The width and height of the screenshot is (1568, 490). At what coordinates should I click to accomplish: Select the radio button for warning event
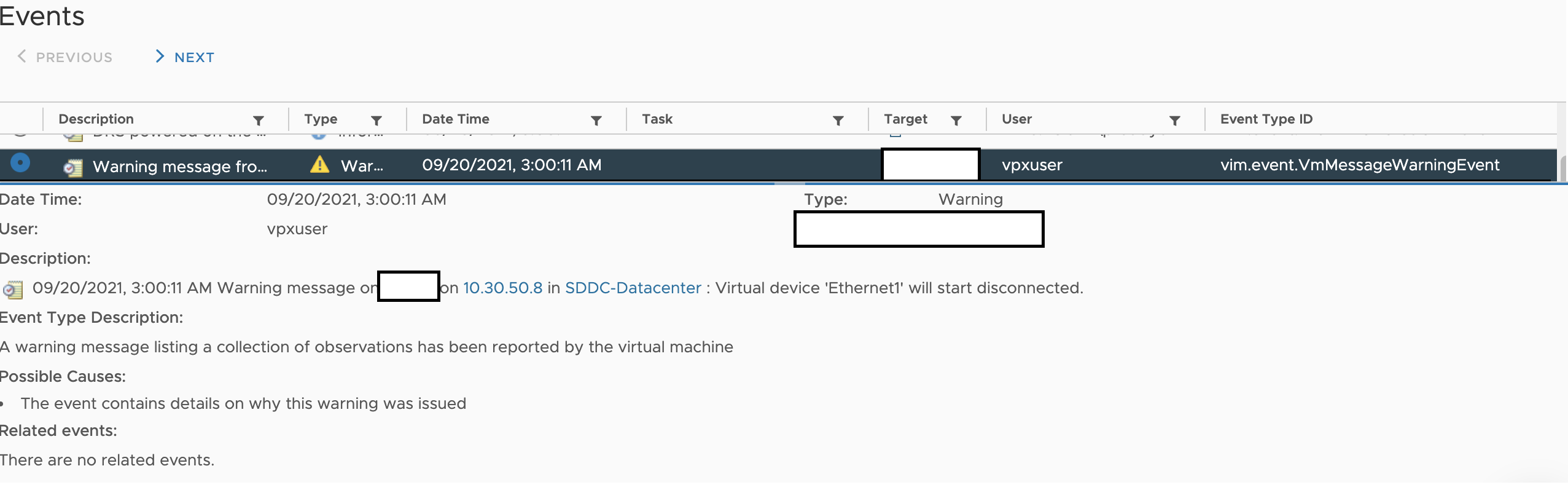pyautogui.click(x=20, y=163)
